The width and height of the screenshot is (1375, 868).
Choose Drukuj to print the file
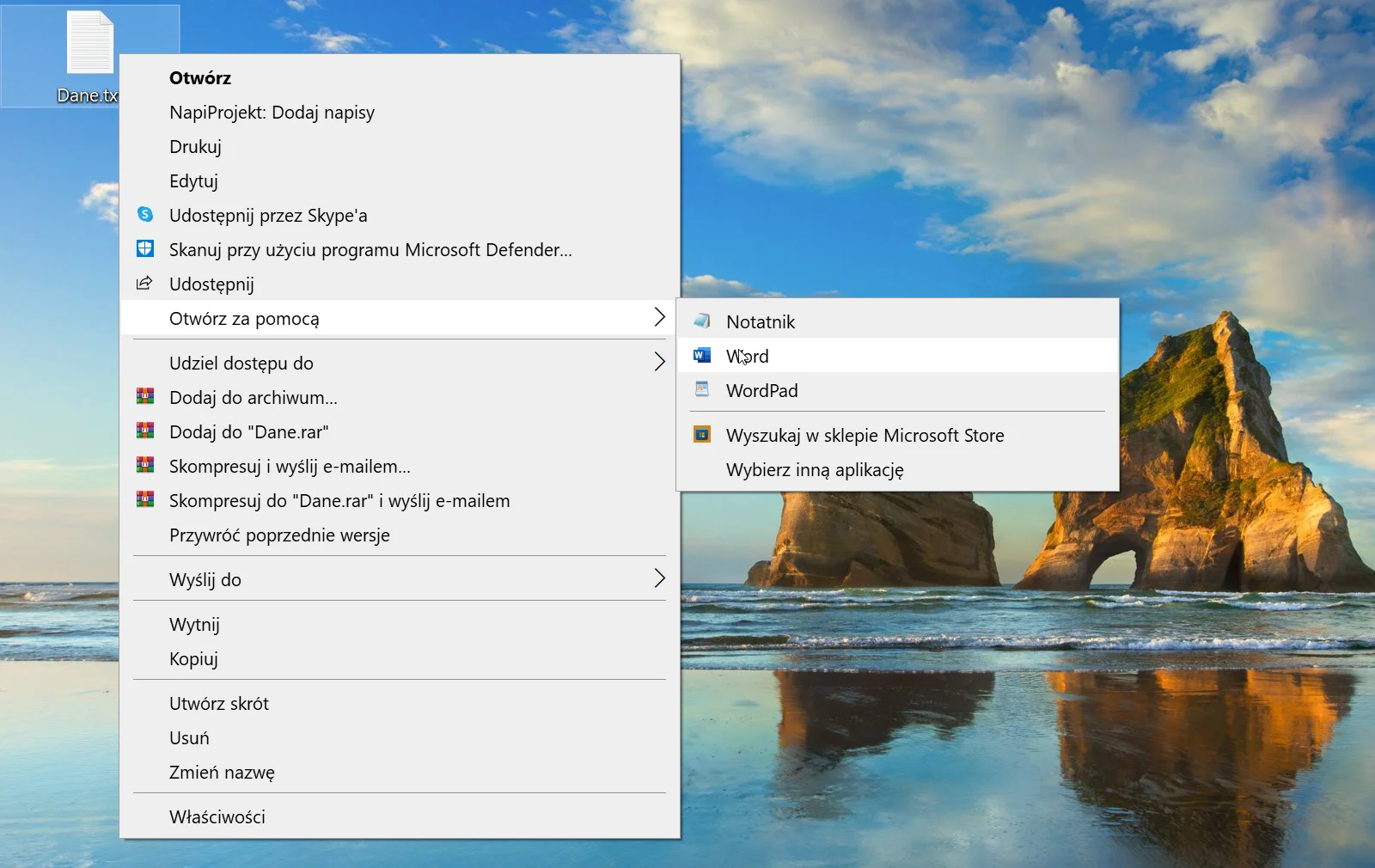tap(400, 147)
